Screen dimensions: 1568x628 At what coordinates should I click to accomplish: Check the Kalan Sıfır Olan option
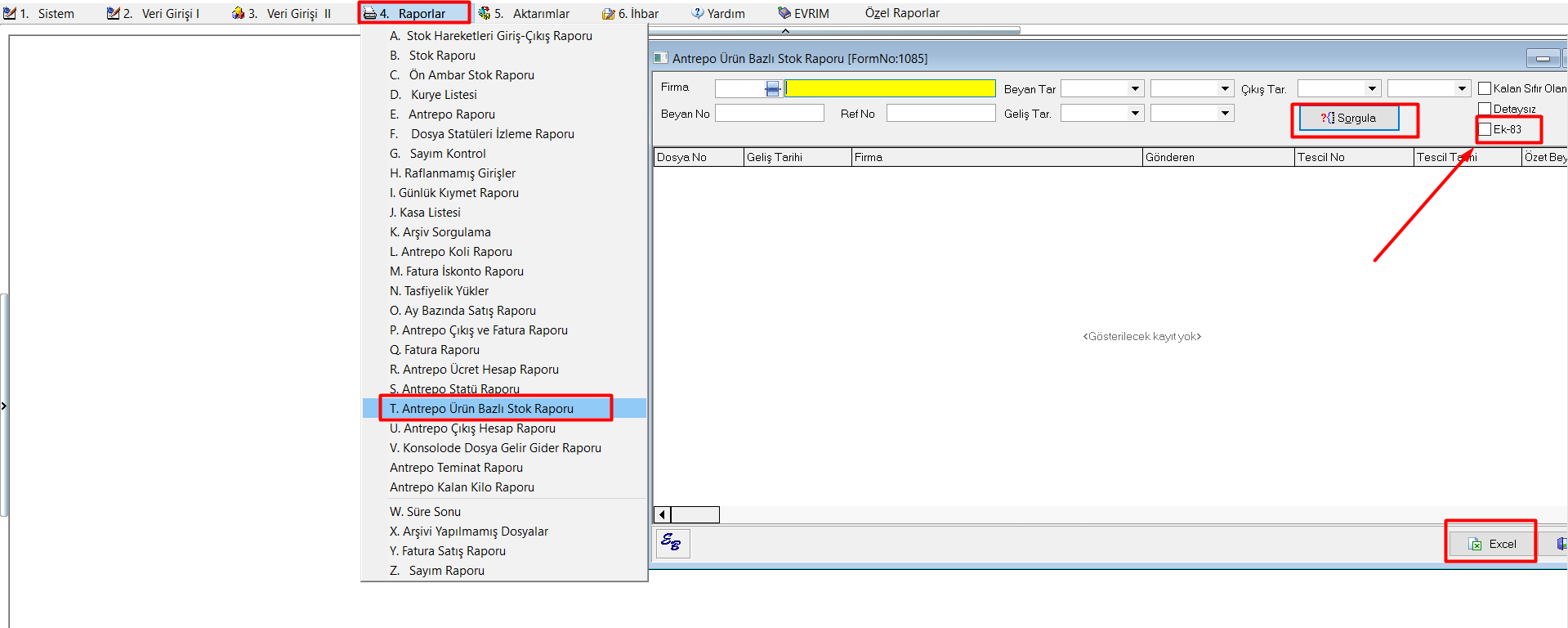tap(1485, 88)
